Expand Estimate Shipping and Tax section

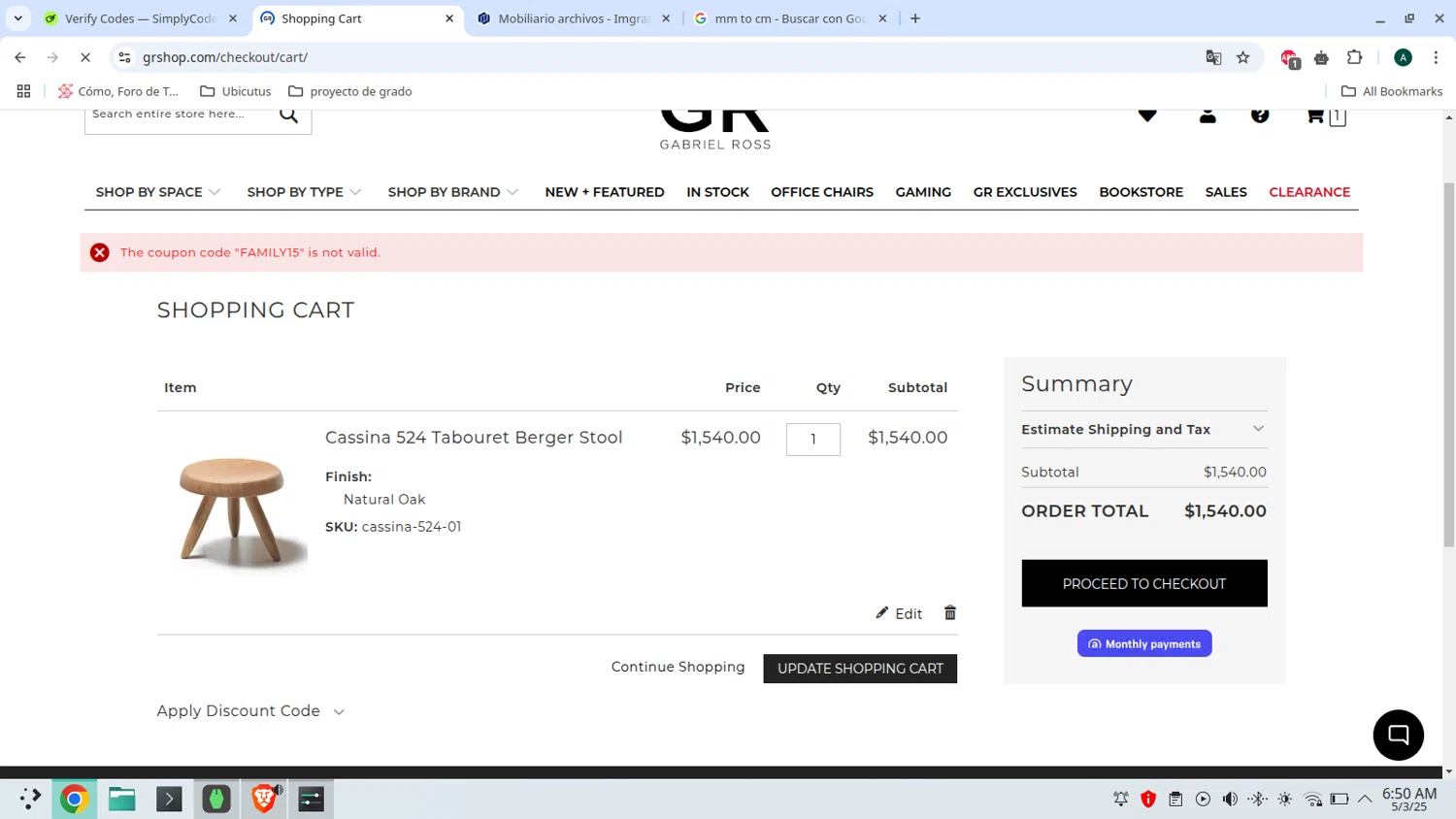tap(1143, 429)
